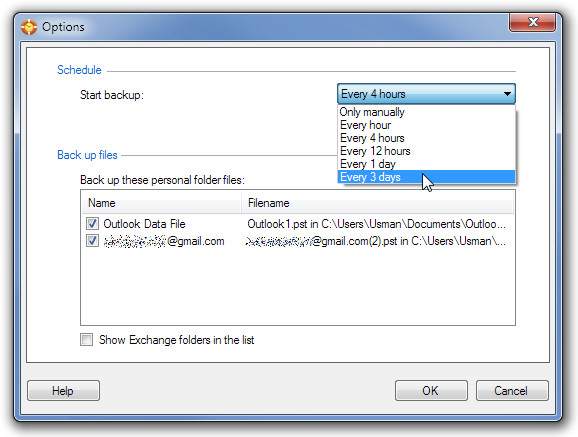Dismiss dialog with the Cancel button
This screenshot has width=578, height=437.
coord(512,391)
